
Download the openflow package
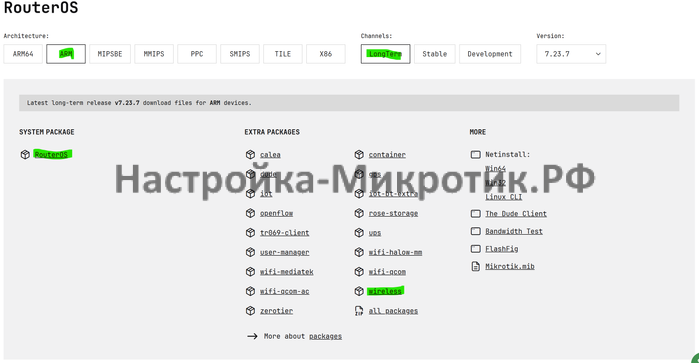(276, 213)
